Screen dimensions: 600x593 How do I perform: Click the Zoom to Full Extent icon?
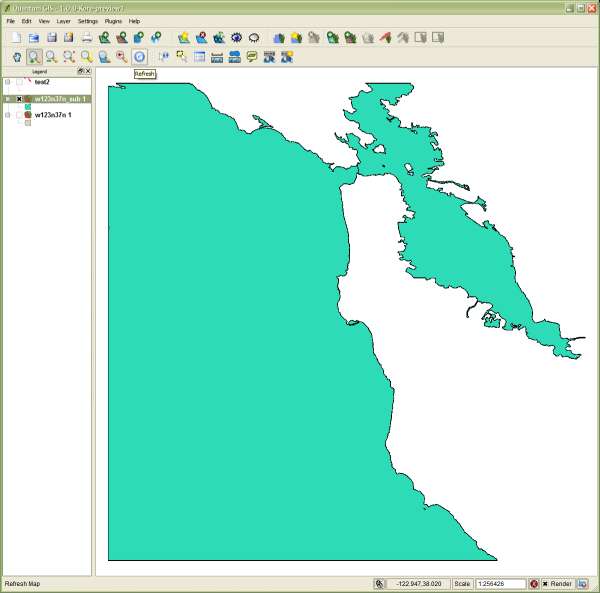[x=69, y=57]
